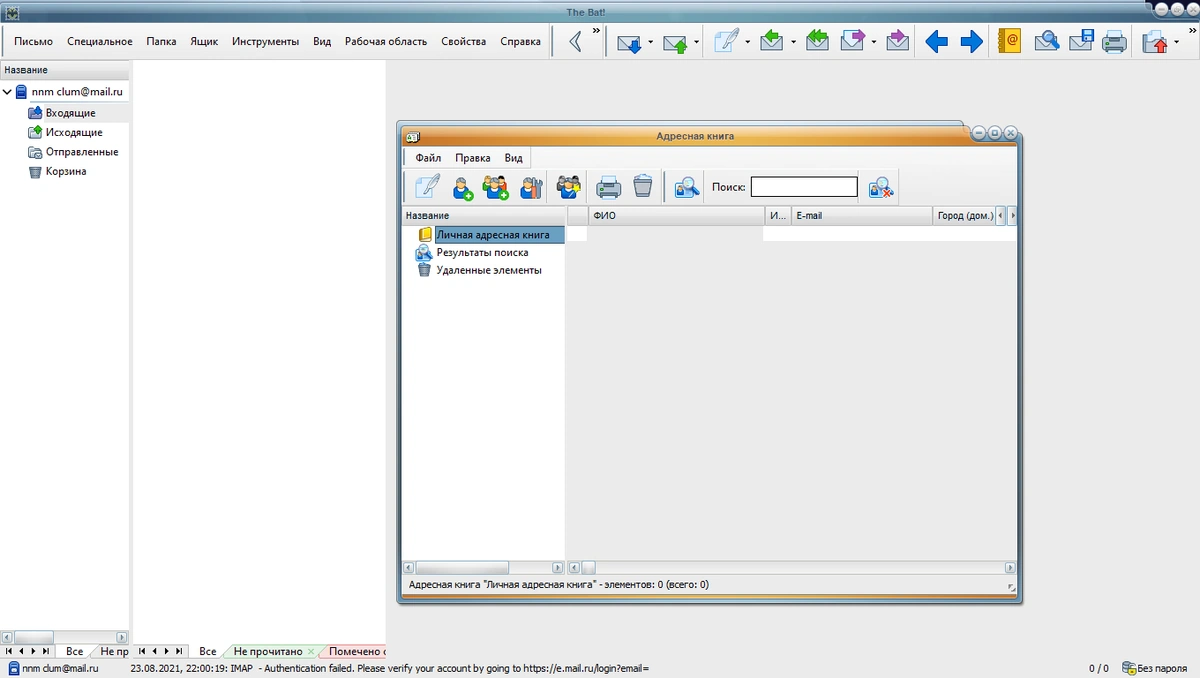Delete contact using address book trash icon

point(643,186)
